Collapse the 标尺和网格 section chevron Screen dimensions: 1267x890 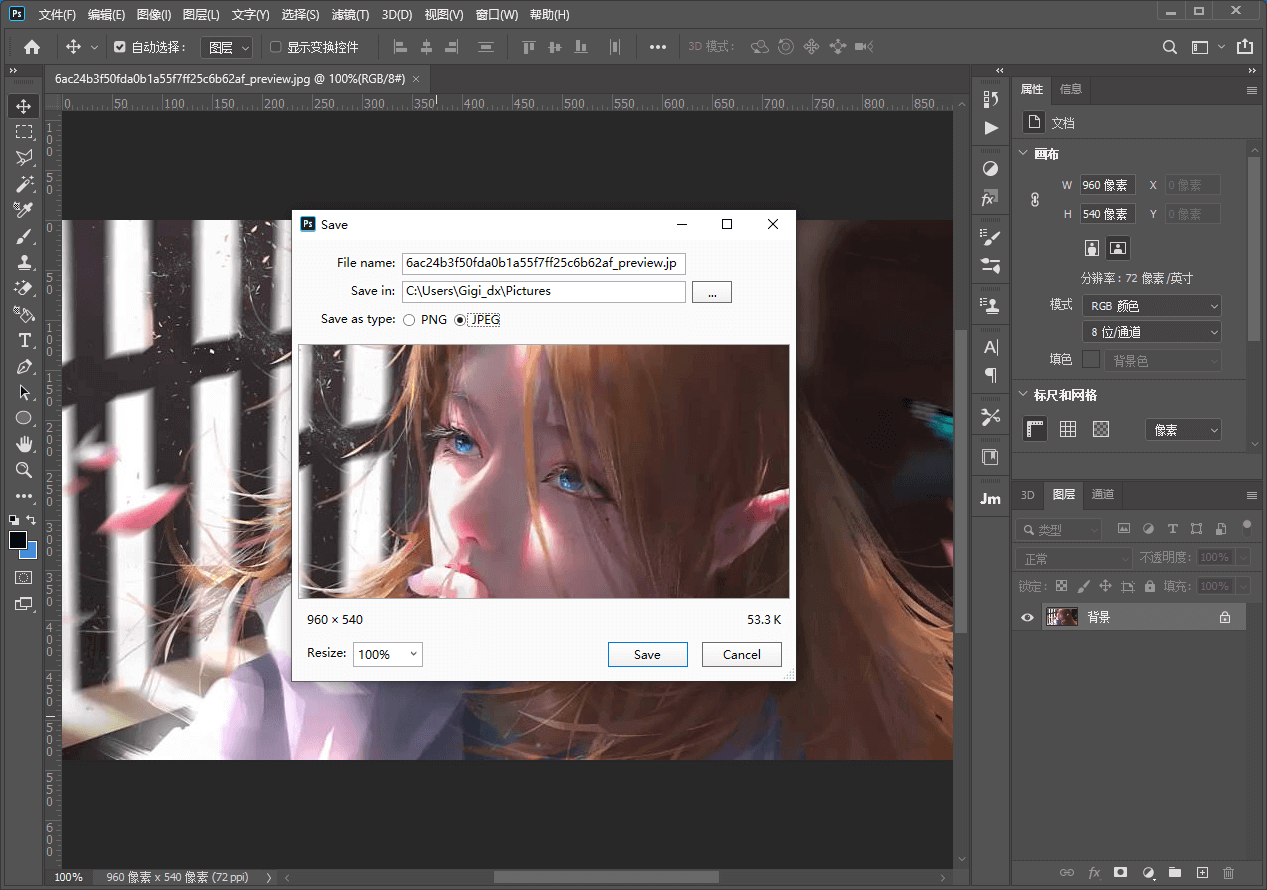click(x=1022, y=395)
